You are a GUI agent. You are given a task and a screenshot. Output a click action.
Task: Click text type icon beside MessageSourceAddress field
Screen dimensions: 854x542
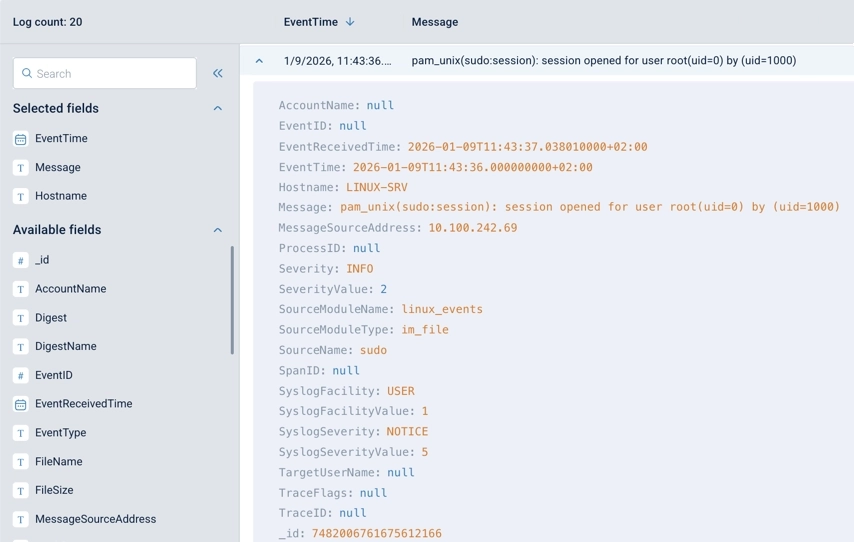[21, 519]
